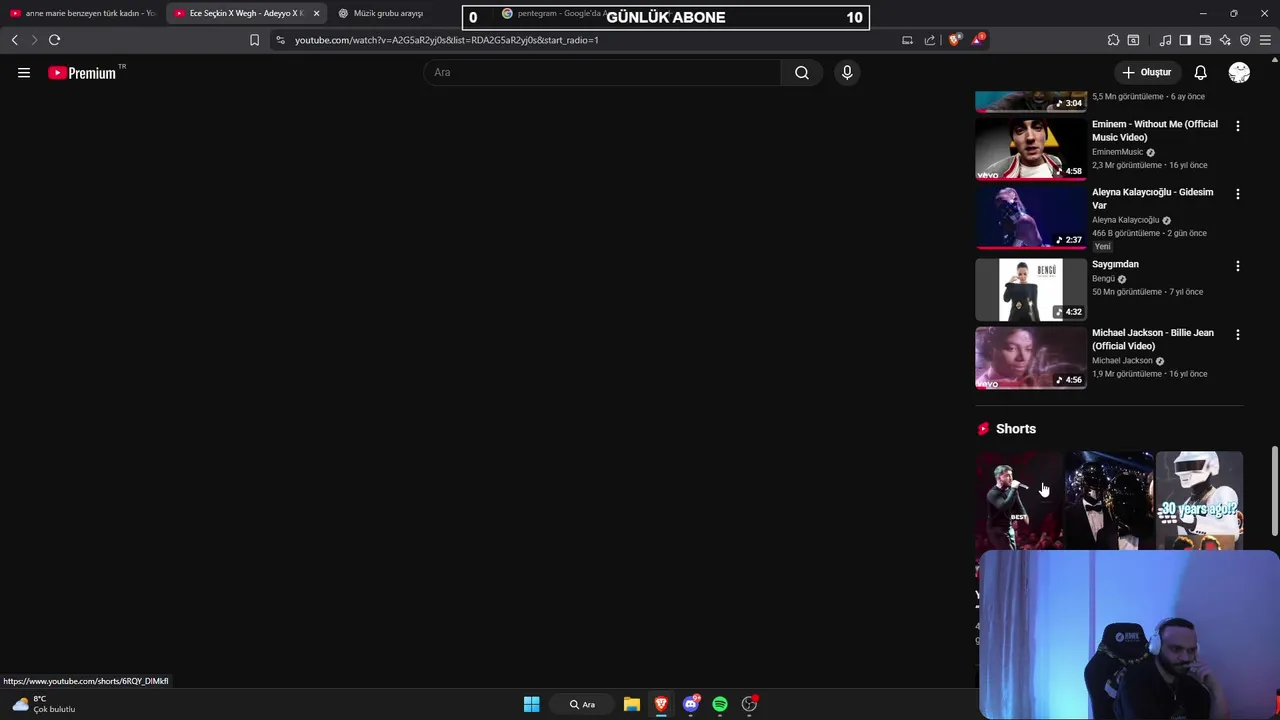Open the '30 years ago?' Short thumbnail

pos(1199,500)
